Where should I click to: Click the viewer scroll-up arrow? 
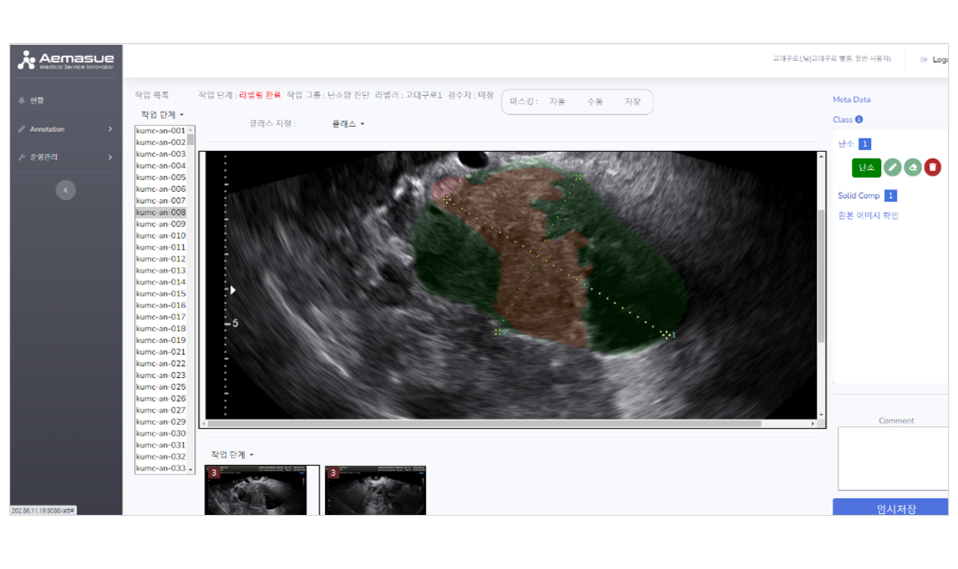point(821,156)
